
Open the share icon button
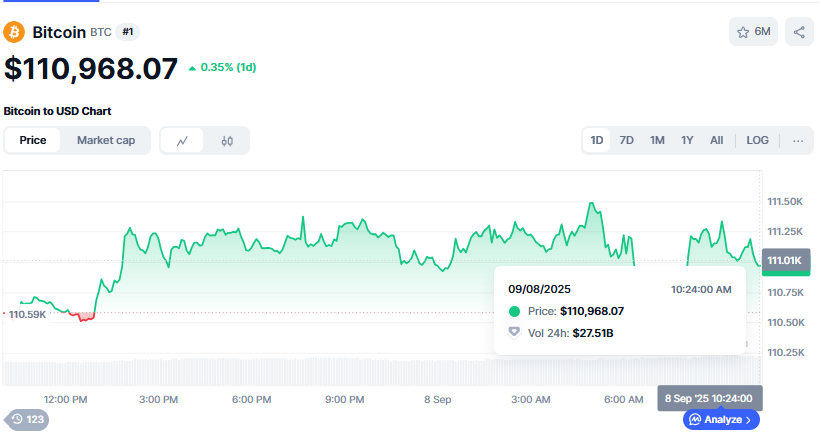pos(799,32)
